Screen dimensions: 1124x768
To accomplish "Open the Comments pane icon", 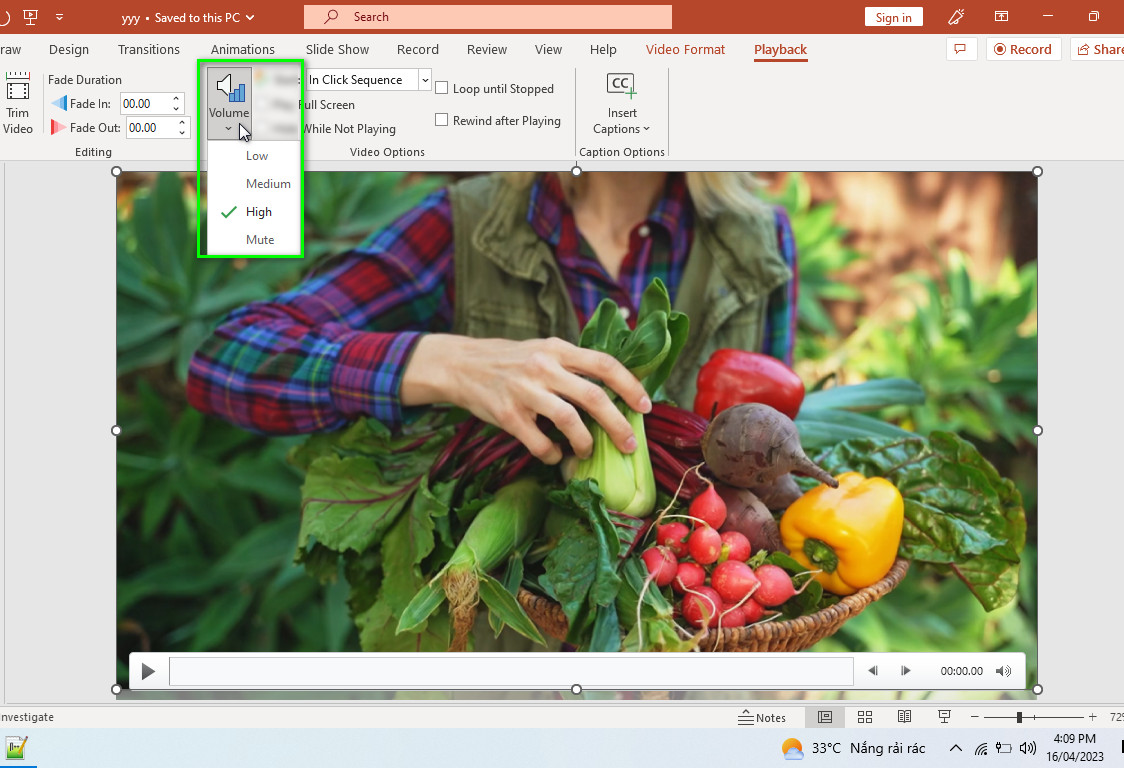I will pyautogui.click(x=961, y=49).
